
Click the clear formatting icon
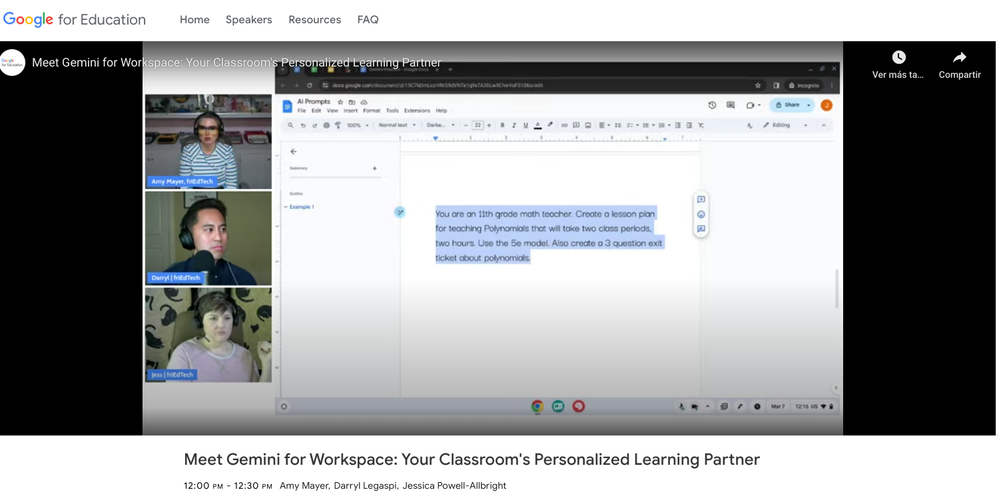pyautogui.click(x=701, y=125)
